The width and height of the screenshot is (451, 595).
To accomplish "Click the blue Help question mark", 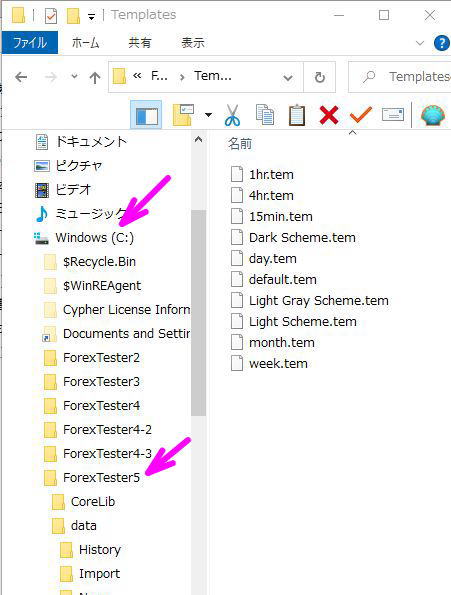I will [442, 43].
